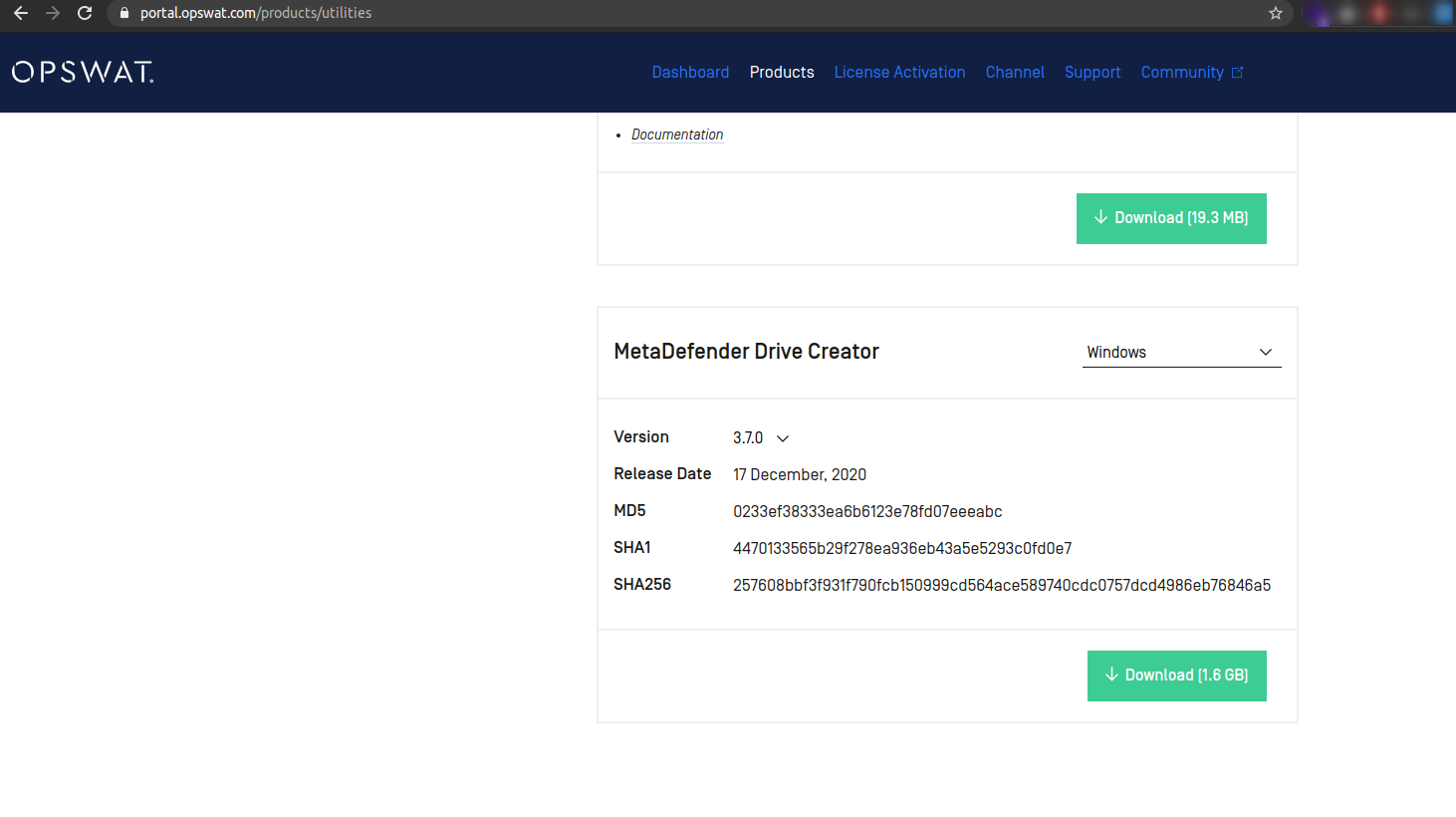1456x817 pixels.
Task: Open the Dashboard nav item
Action: click(x=690, y=72)
